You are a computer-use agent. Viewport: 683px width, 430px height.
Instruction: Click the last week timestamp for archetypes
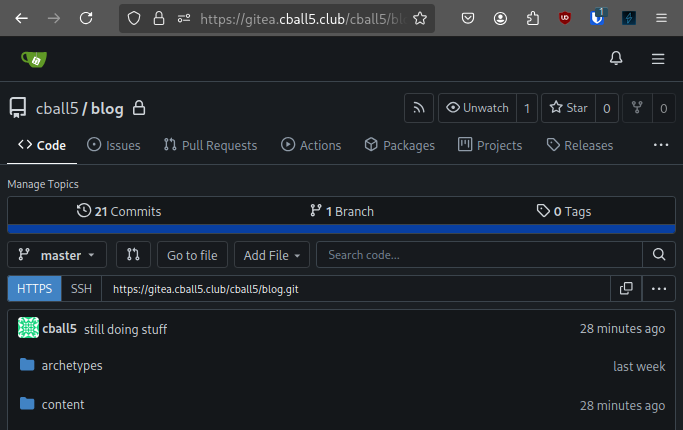(x=639, y=366)
